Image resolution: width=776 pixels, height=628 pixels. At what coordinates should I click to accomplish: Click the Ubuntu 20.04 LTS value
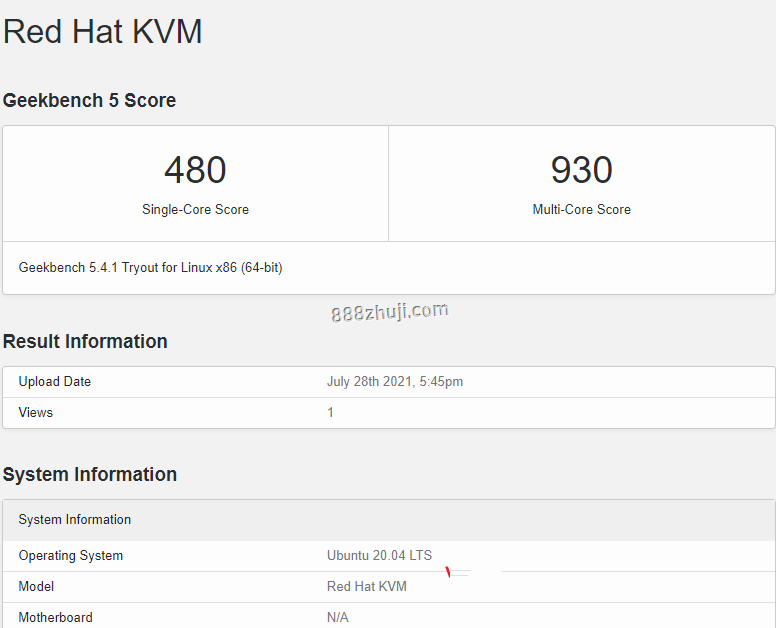(x=380, y=555)
